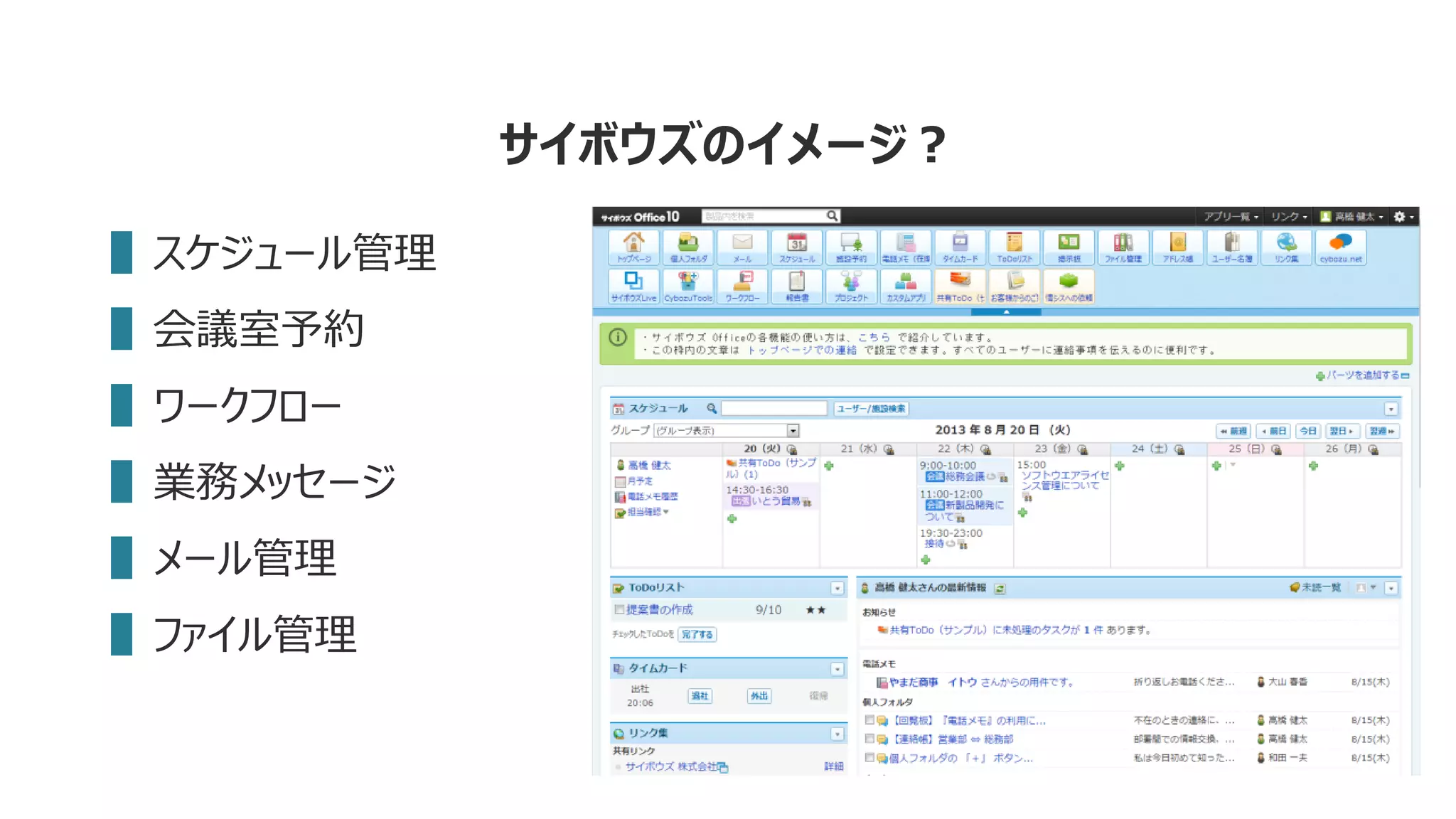This screenshot has height=819, width=1456.
Task: Click the schedule search input field
Action: coord(774,408)
